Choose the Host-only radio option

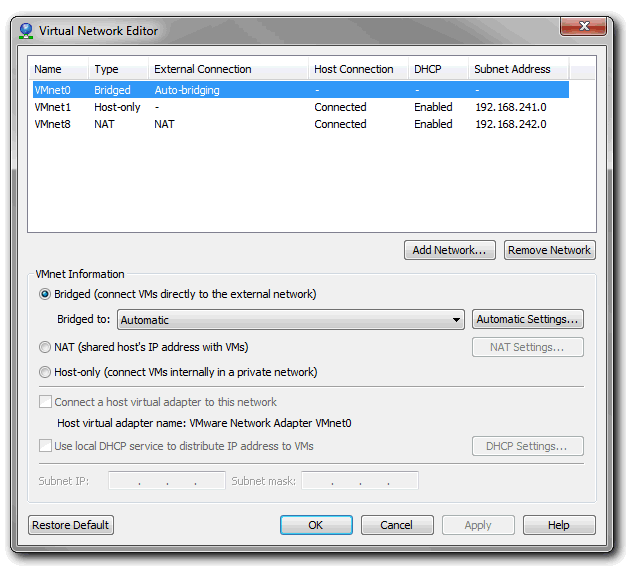(45, 372)
